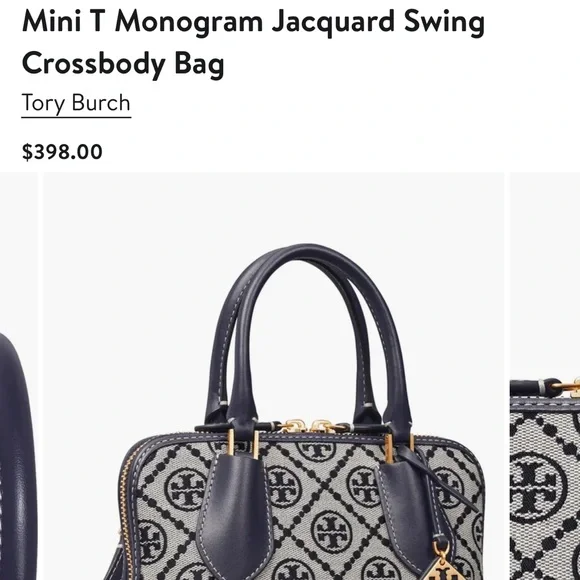Show the previous image at left edge
The width and height of the screenshot is (580, 580).
(18, 376)
